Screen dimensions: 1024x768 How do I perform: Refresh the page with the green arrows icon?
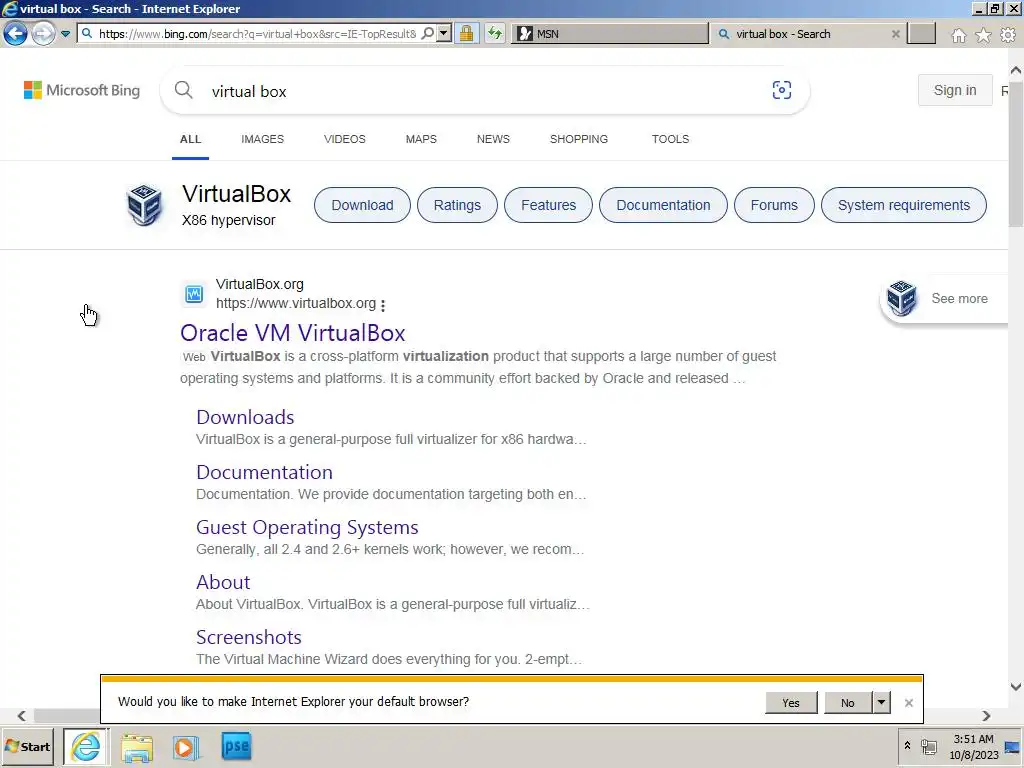pos(495,33)
